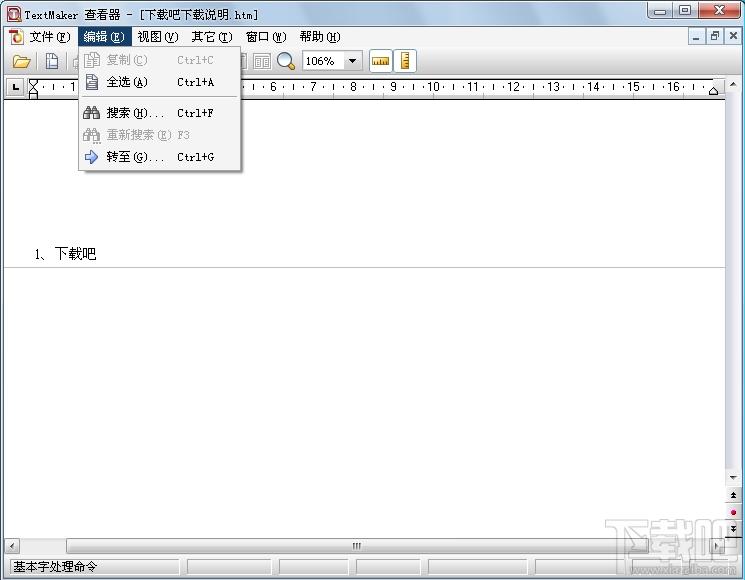The height and width of the screenshot is (580, 745).
Task: Click the right indent triangle marker on ruler
Action: 713,90
